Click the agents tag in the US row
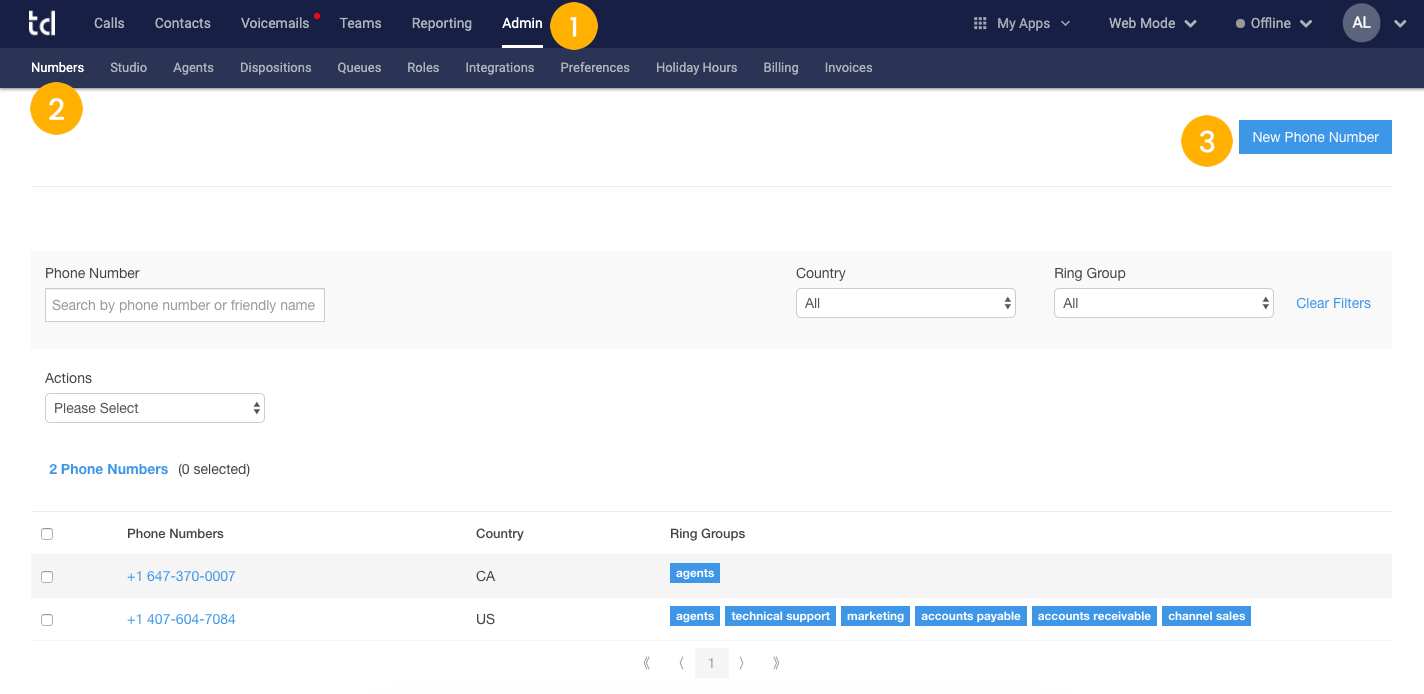Viewport: 1424px width, 694px height. click(x=695, y=616)
